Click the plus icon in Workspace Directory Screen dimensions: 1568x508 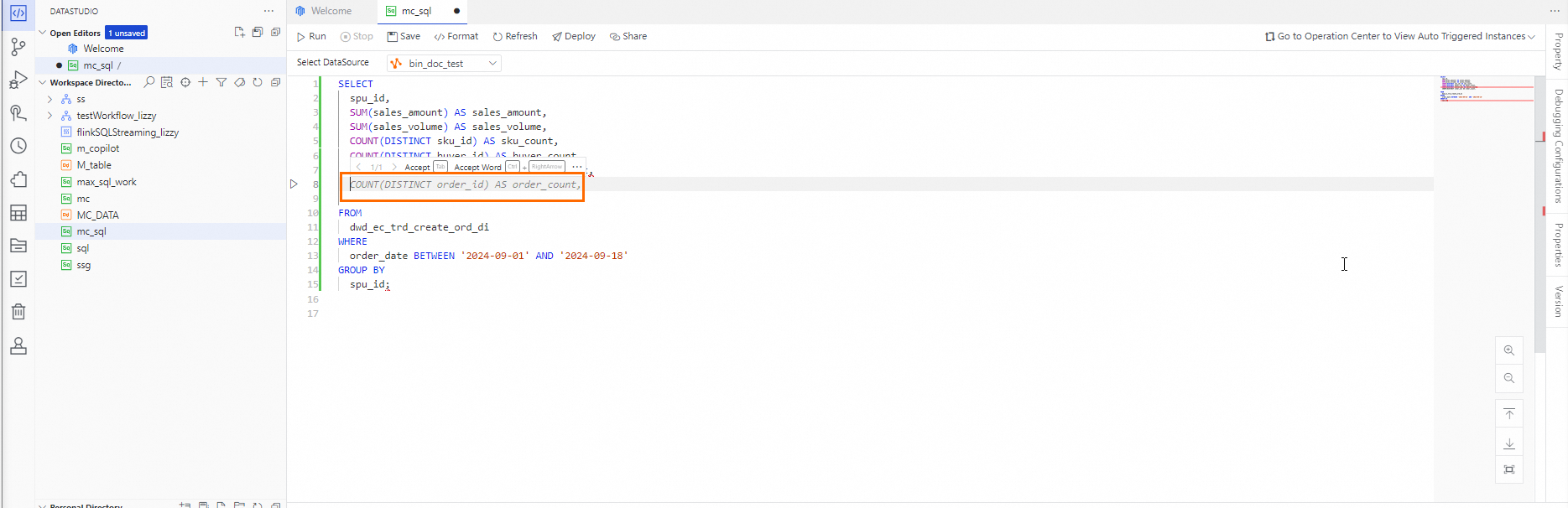click(x=203, y=82)
